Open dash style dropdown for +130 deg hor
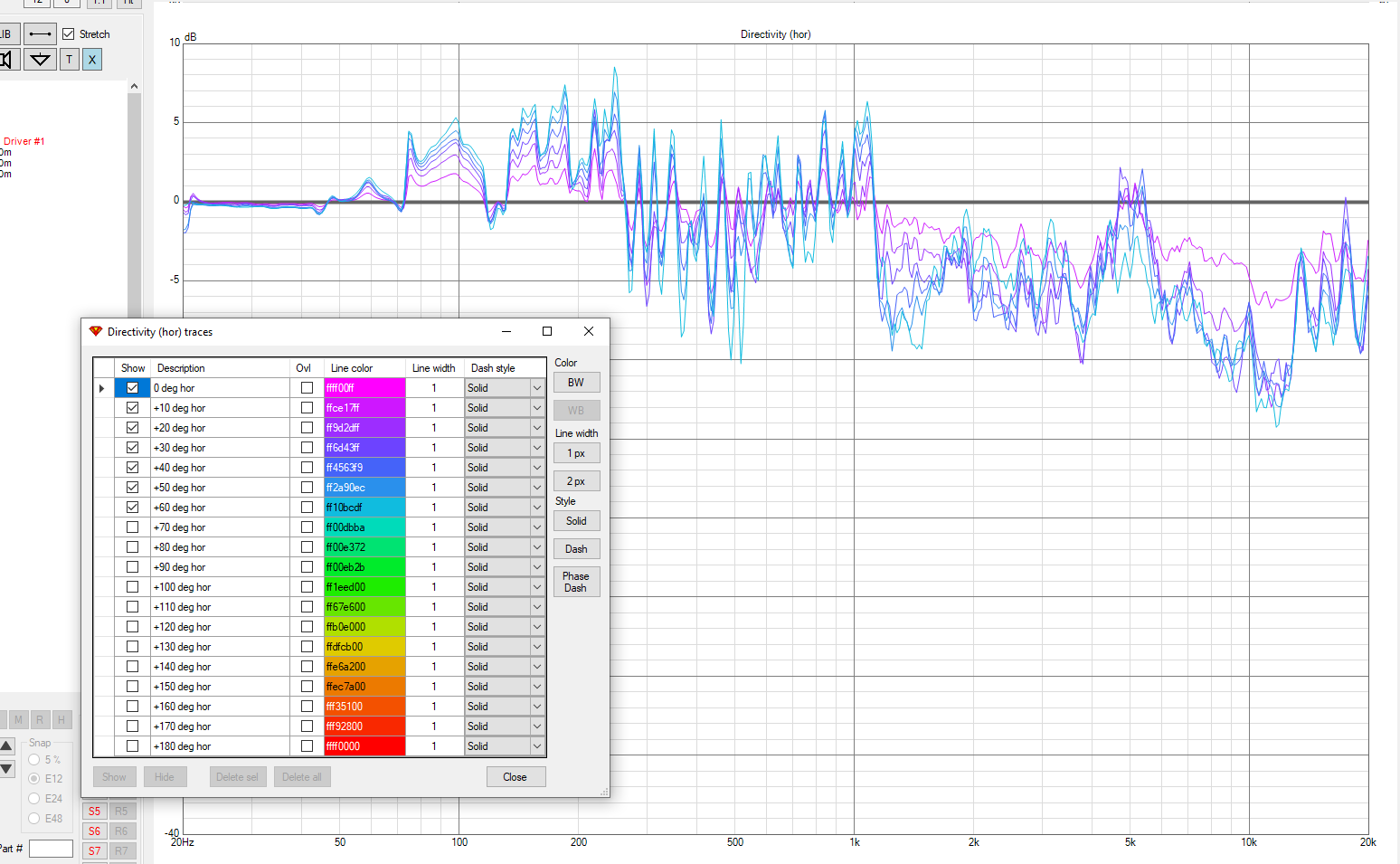 537,647
